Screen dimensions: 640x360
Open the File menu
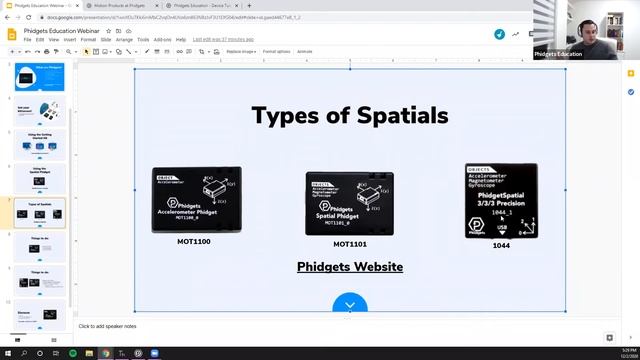27,40
